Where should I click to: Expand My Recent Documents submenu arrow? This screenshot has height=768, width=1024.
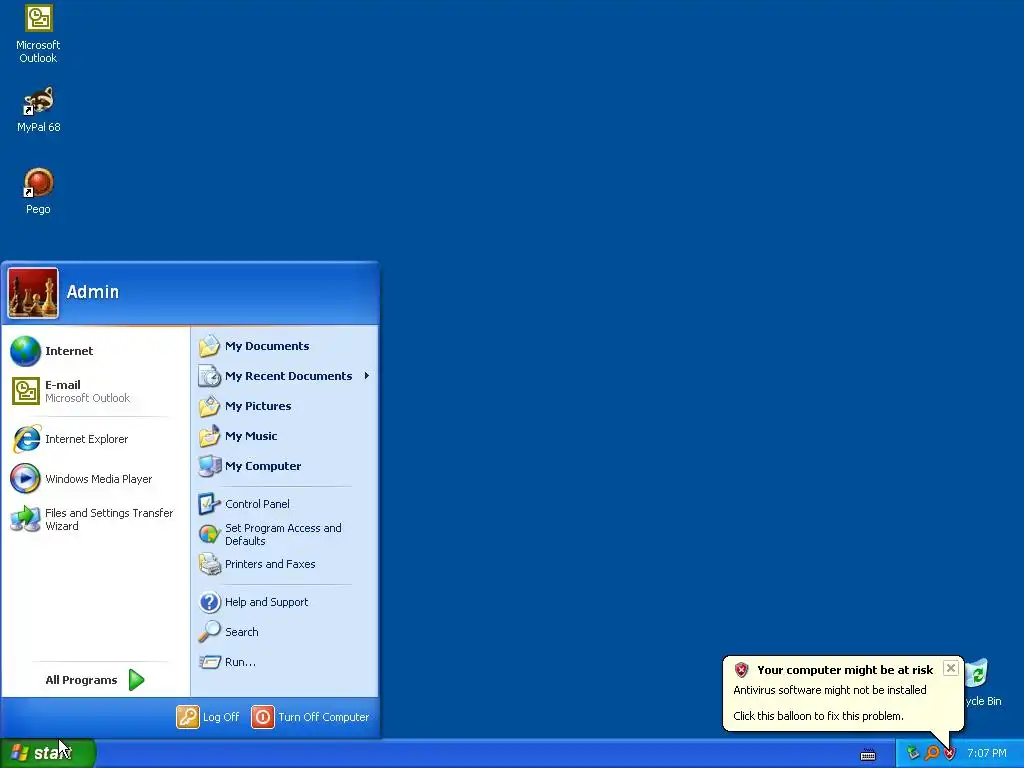point(367,376)
